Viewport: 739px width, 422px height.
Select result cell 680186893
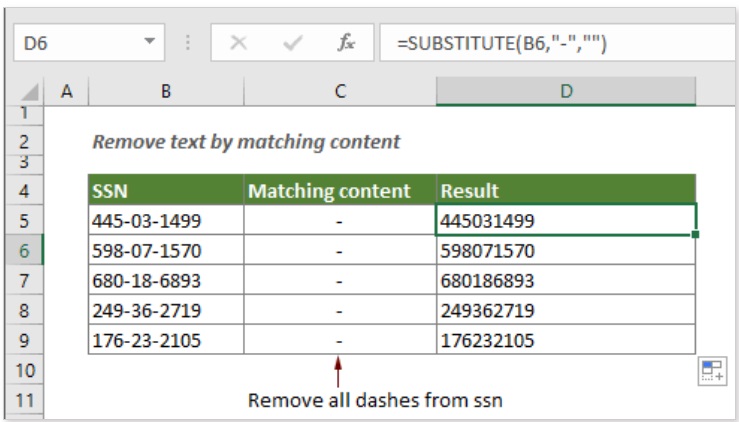[x=566, y=281]
